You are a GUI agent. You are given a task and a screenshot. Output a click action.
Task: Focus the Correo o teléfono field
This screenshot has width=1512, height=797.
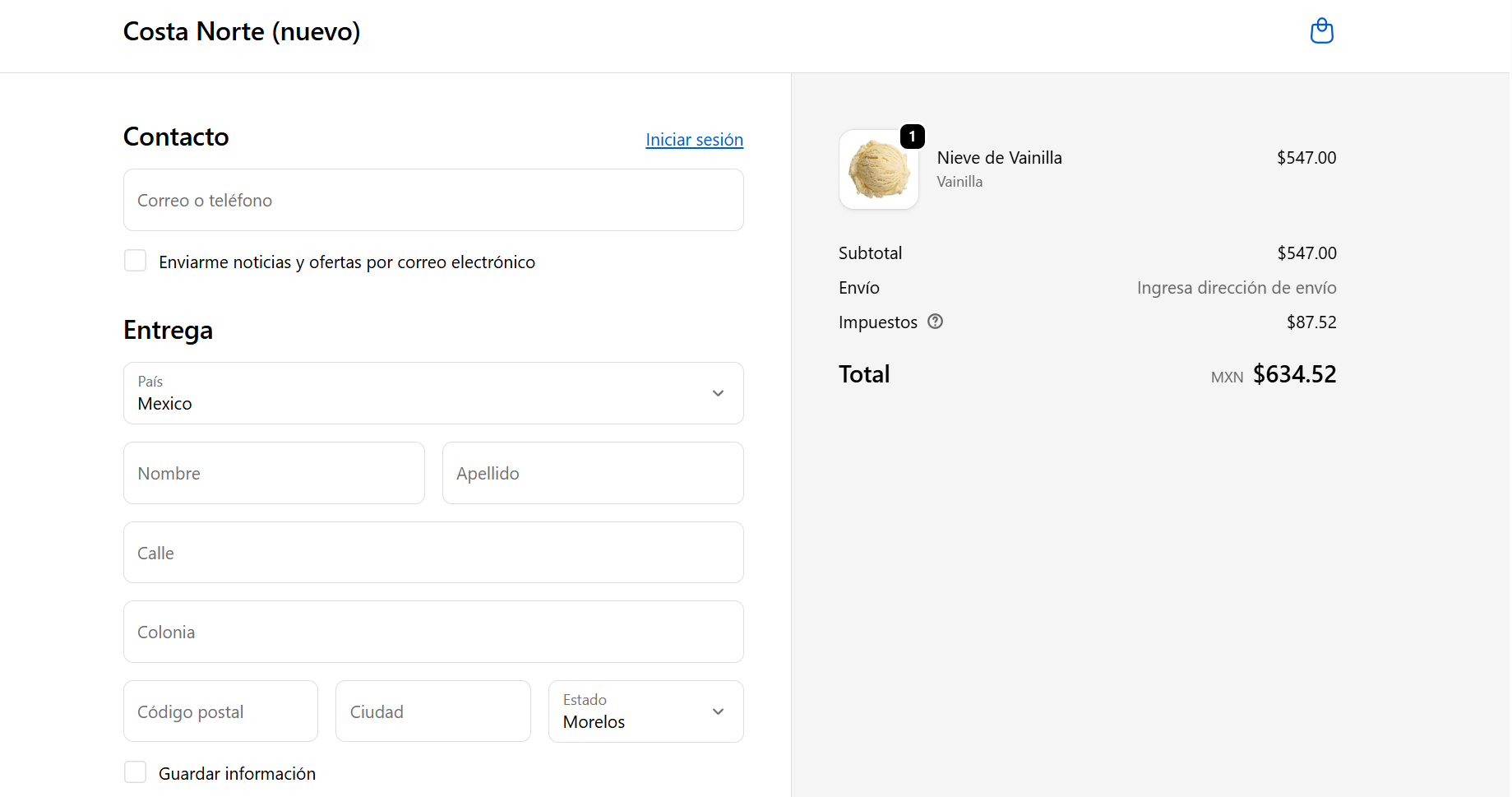[x=433, y=200]
